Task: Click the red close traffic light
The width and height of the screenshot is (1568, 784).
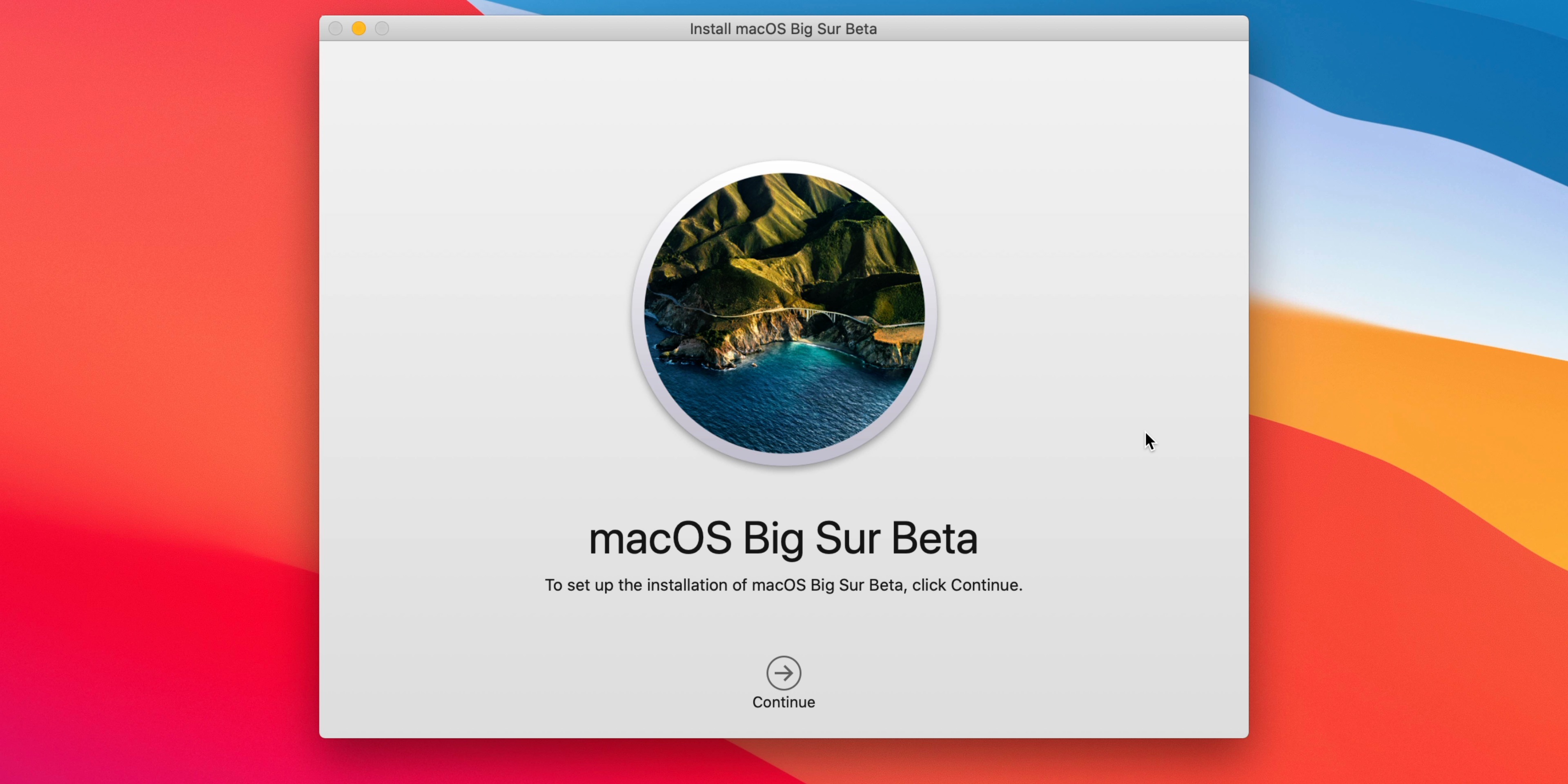Action: [335, 28]
